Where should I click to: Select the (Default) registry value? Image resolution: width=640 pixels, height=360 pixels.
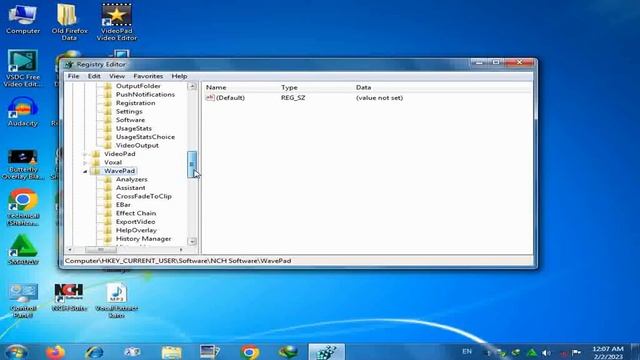[230, 98]
